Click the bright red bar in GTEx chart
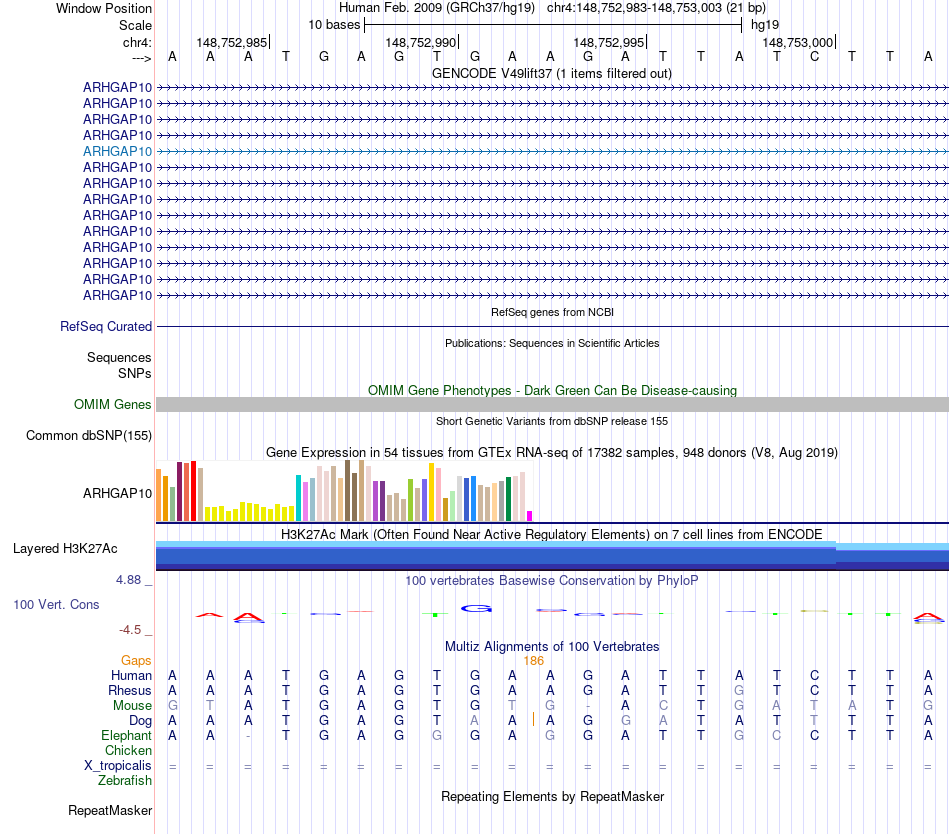This screenshot has height=834, width=950. tap(193, 491)
